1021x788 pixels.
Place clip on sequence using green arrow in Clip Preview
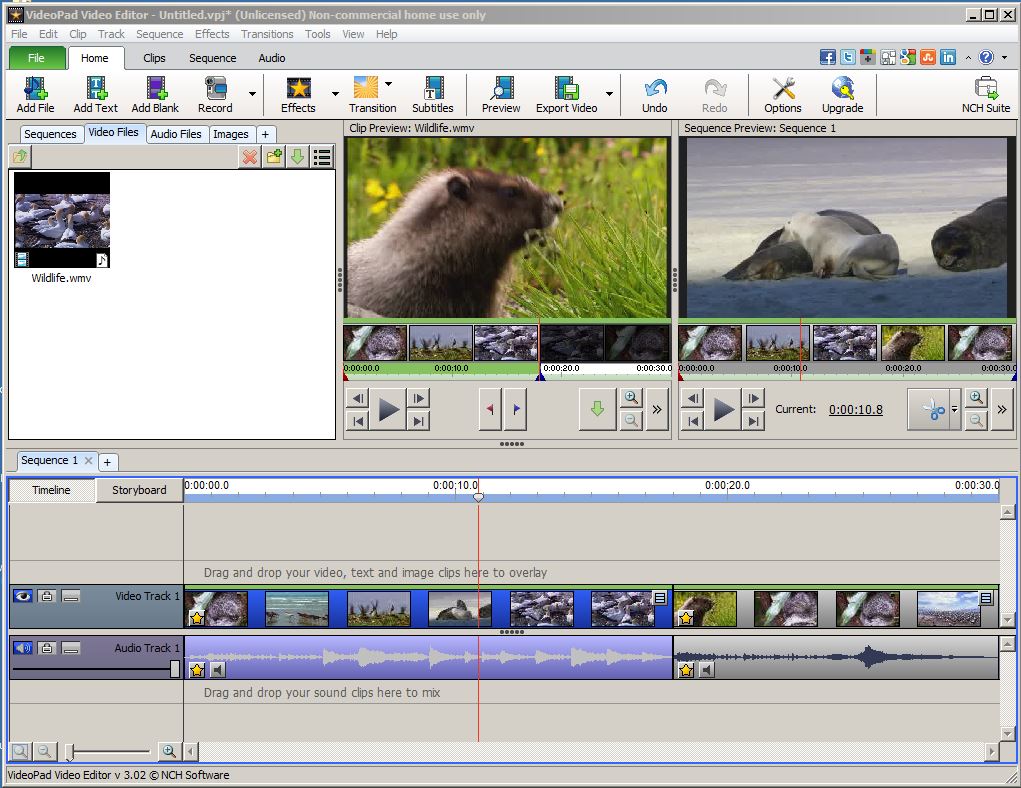(597, 409)
